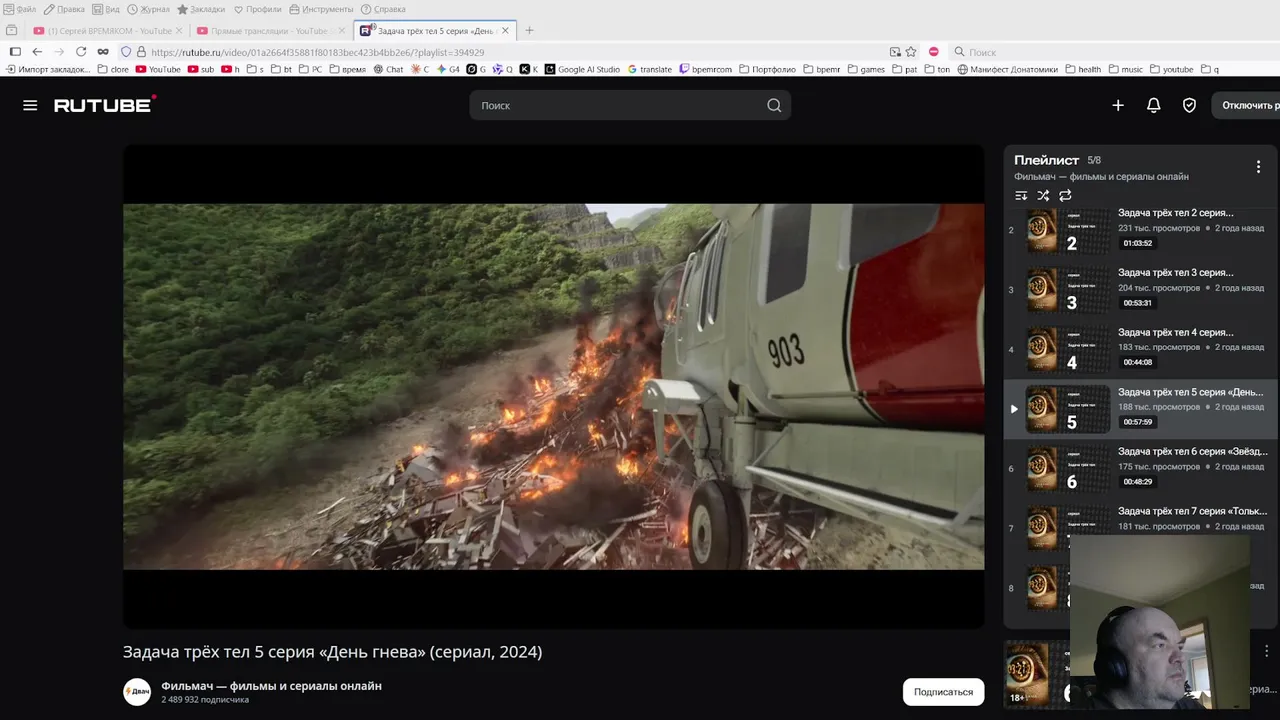
Task: Open the Закладки menu
Action: pos(201,9)
